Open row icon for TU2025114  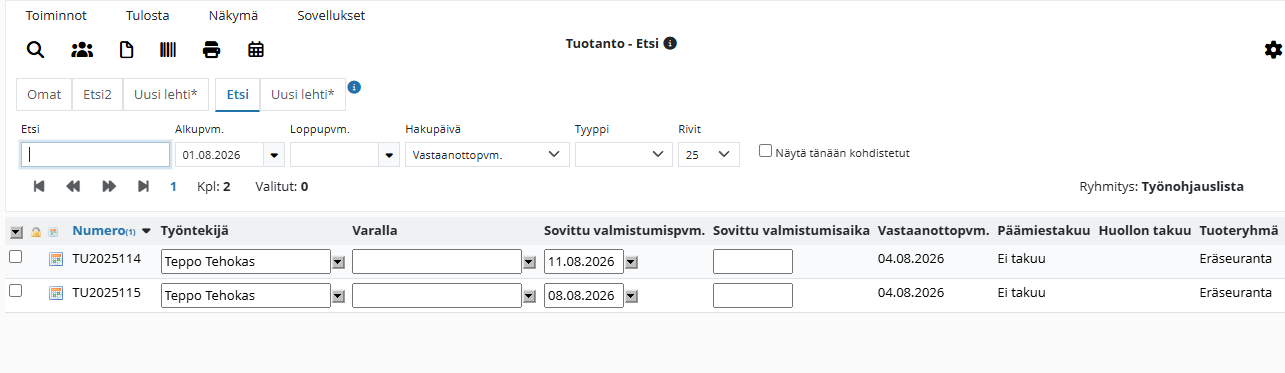(x=56, y=260)
